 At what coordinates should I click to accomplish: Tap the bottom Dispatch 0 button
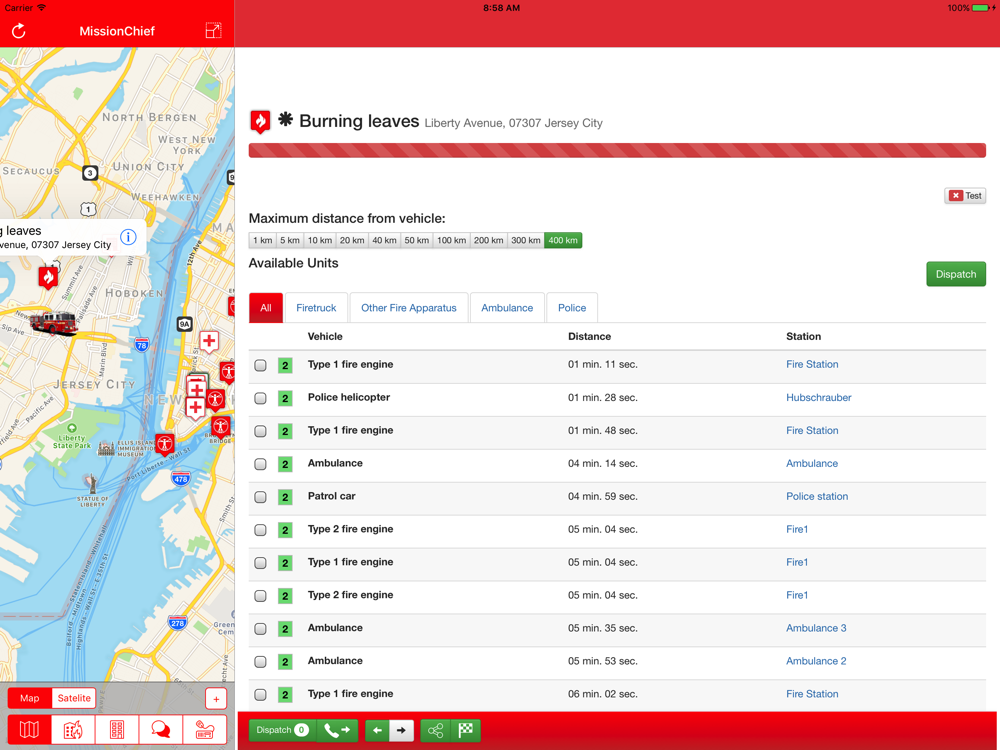pyautogui.click(x=282, y=730)
